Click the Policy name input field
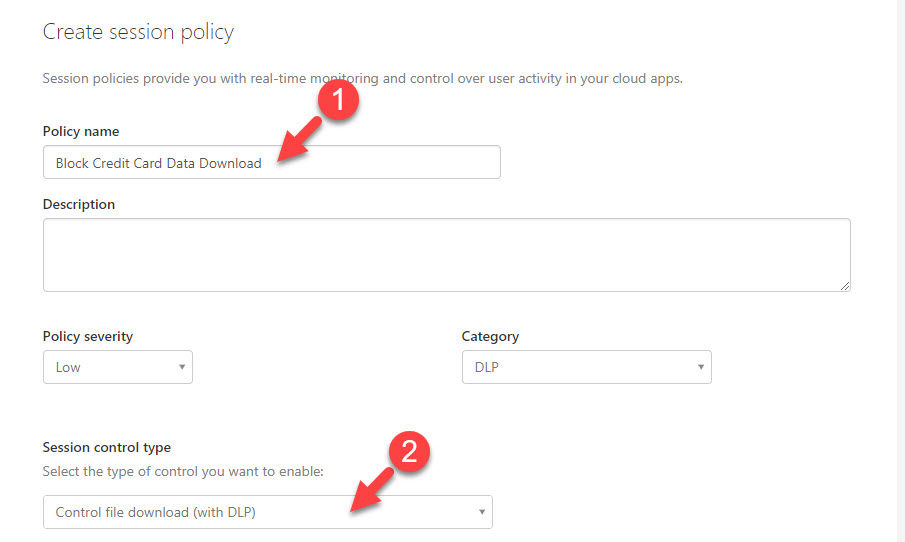This screenshot has width=905, height=542. pos(271,162)
